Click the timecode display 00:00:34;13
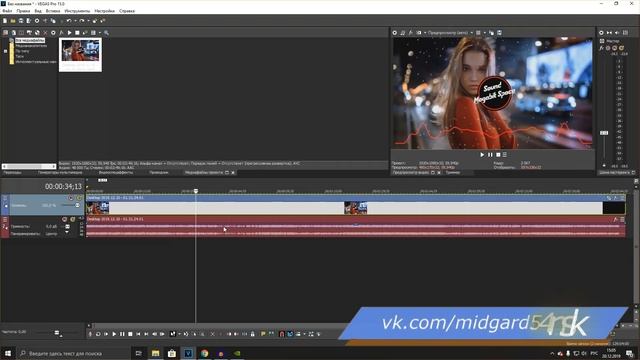The width and height of the screenshot is (640, 360). pos(63,187)
